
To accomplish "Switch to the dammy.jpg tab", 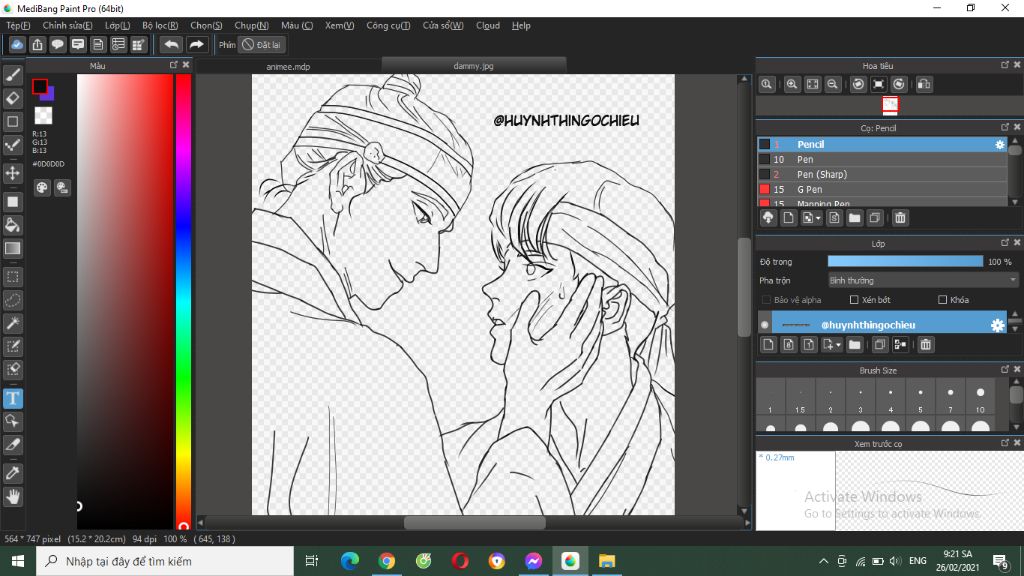I will (x=473, y=65).
